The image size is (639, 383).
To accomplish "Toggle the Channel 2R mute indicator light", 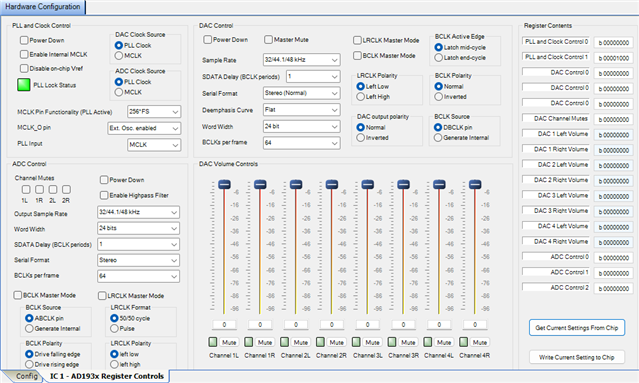I will coord(320,342).
